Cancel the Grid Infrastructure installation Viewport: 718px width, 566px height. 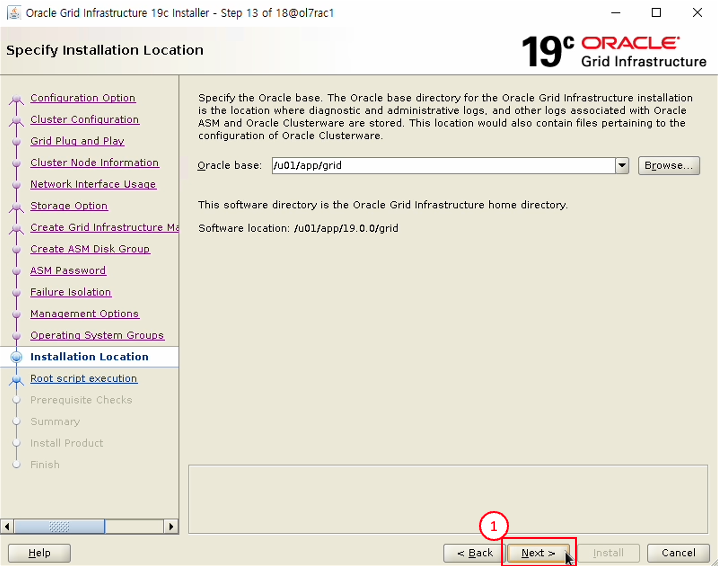[678, 553]
